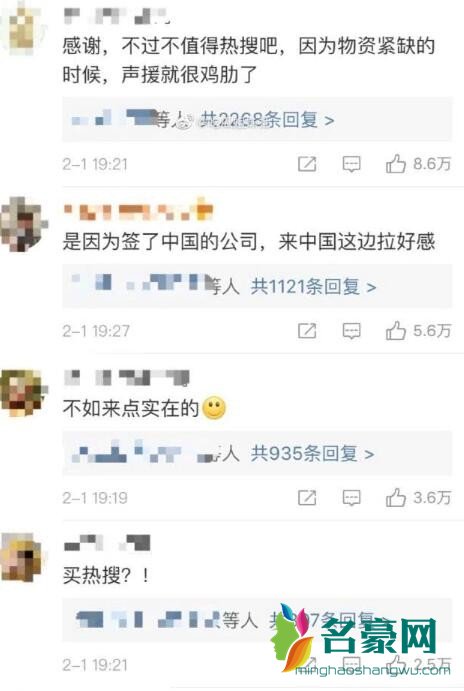Tap the reply bubble icon on the 19:27 comment
The width and height of the screenshot is (464, 691).
click(x=351, y=331)
